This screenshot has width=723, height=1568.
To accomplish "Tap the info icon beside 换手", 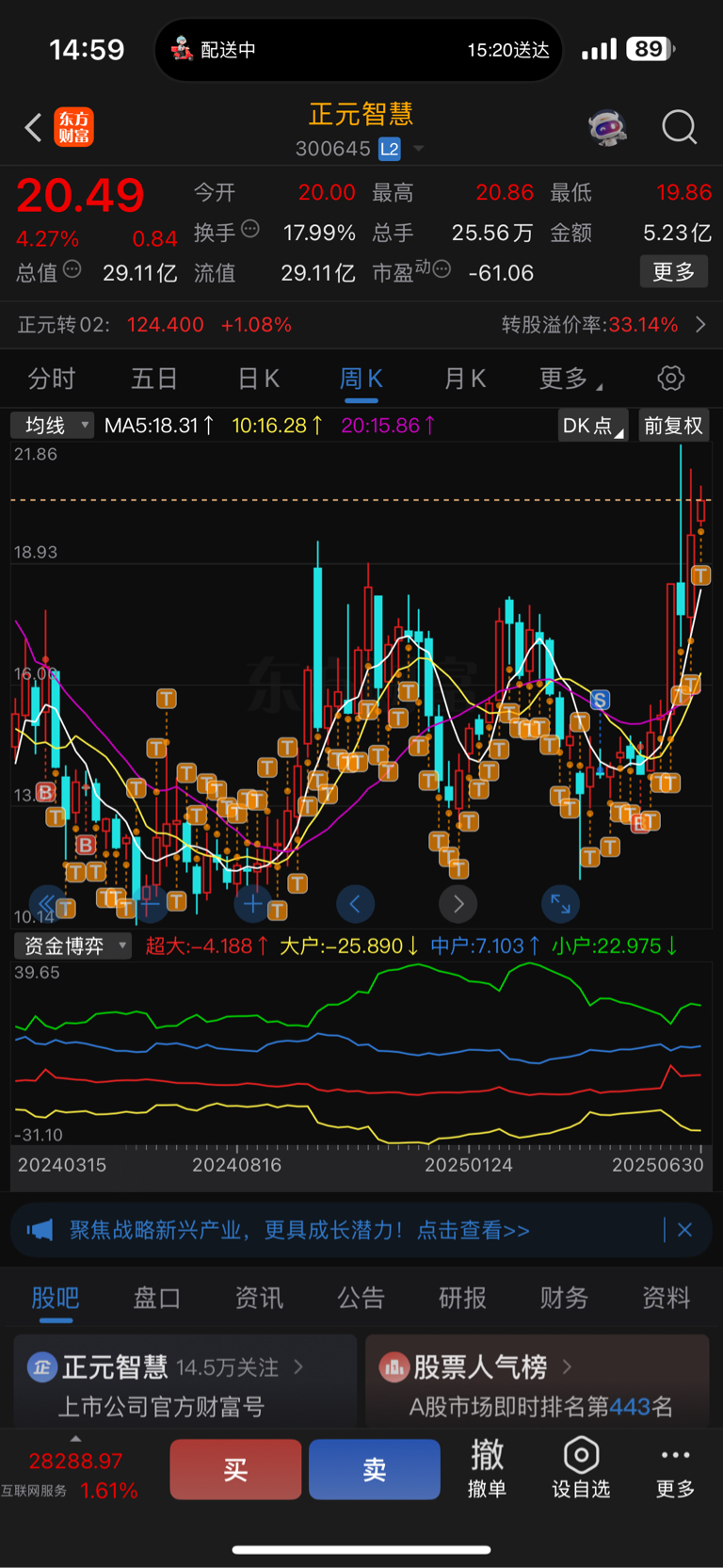I will coord(250,228).
